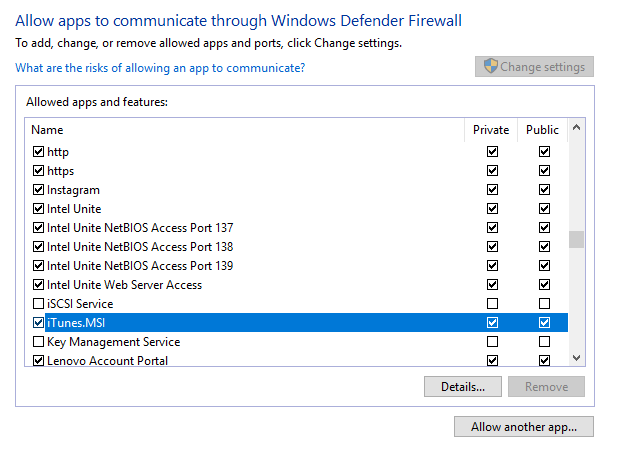Select Intel Unite Web Server Access entry

click(124, 285)
